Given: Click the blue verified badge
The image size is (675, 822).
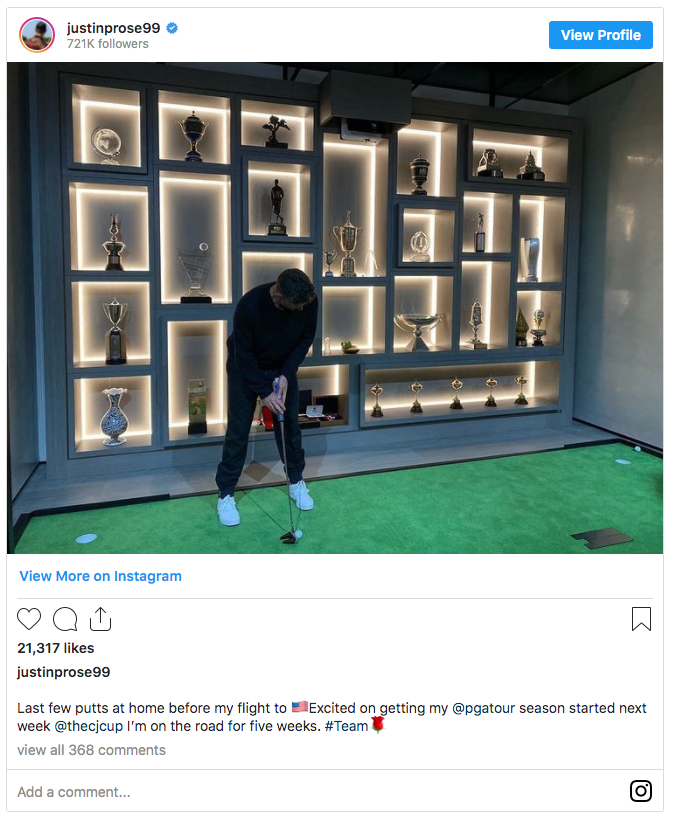Looking at the screenshot, I should click(172, 28).
